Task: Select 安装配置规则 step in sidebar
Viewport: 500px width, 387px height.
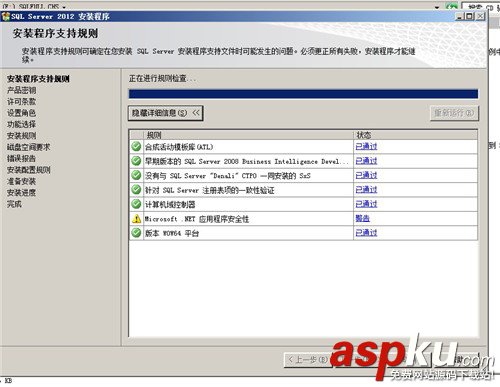Action: click(28, 170)
